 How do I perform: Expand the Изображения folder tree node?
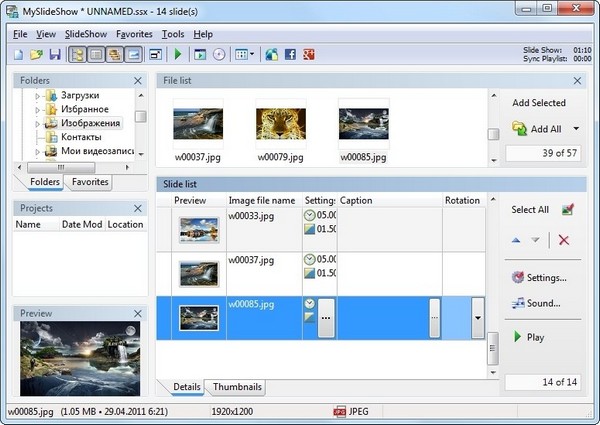pos(38,123)
